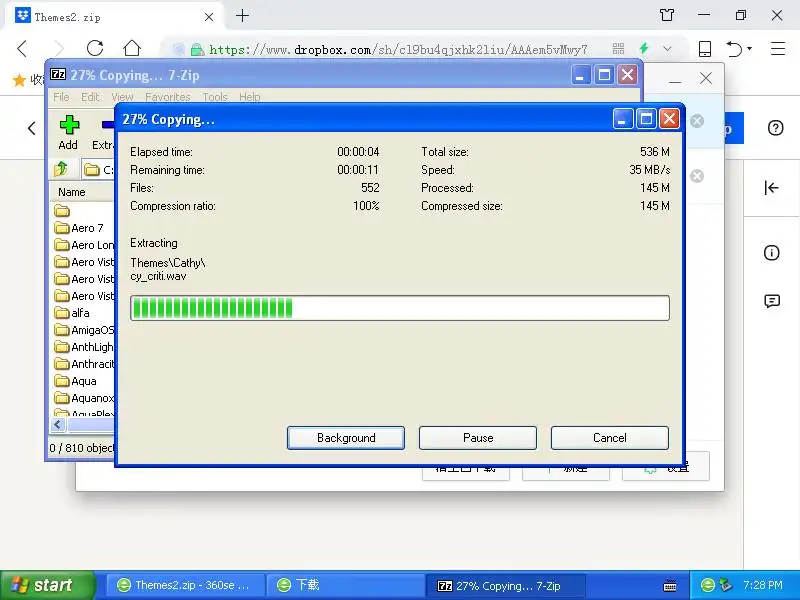The width and height of the screenshot is (800, 600).
Task: Close the download manager window
Action: click(706, 78)
